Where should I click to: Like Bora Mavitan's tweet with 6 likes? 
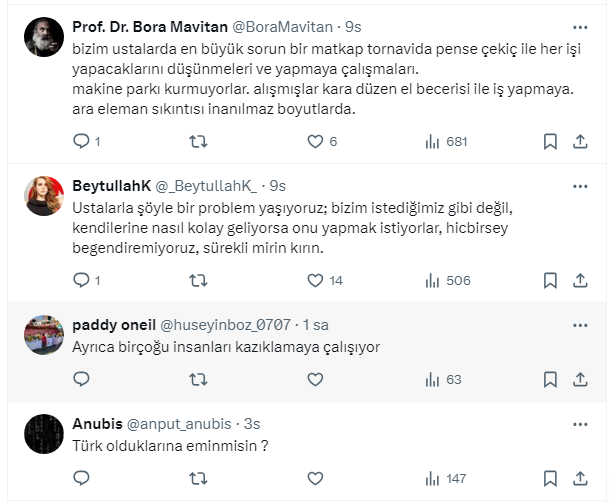(x=315, y=142)
